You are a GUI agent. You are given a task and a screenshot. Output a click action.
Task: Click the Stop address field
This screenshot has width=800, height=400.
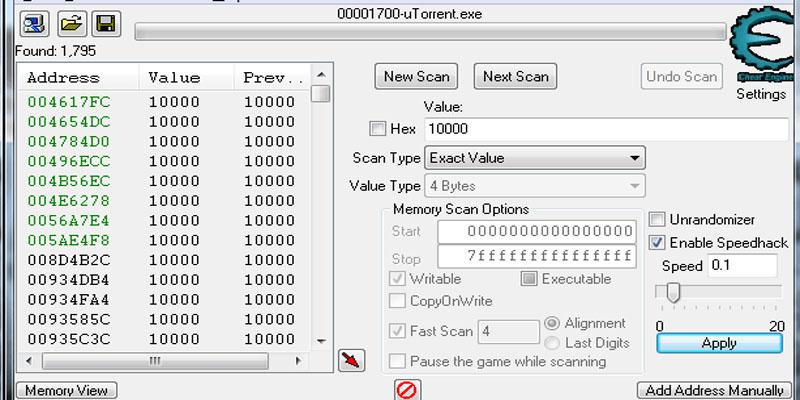537,256
